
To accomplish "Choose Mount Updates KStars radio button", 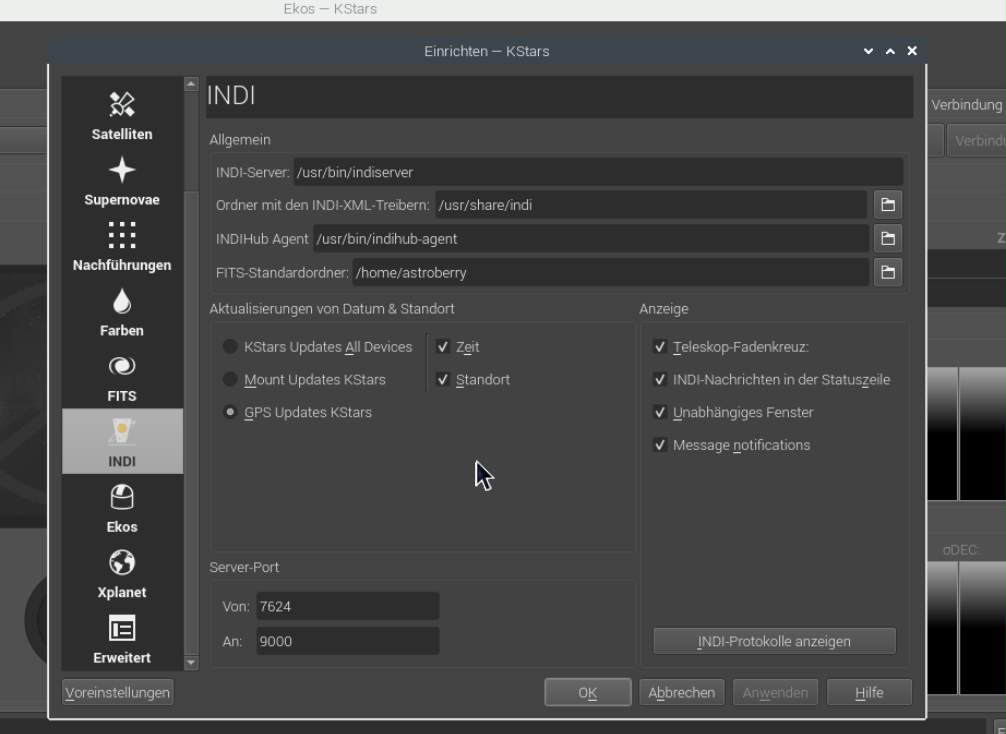I will pyautogui.click(x=230, y=379).
